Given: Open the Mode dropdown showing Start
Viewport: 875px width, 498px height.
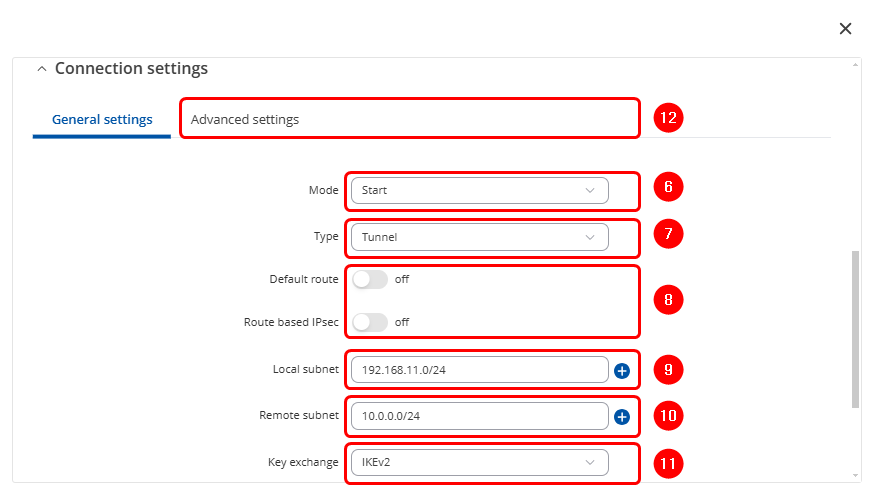Looking at the screenshot, I should tap(479, 190).
